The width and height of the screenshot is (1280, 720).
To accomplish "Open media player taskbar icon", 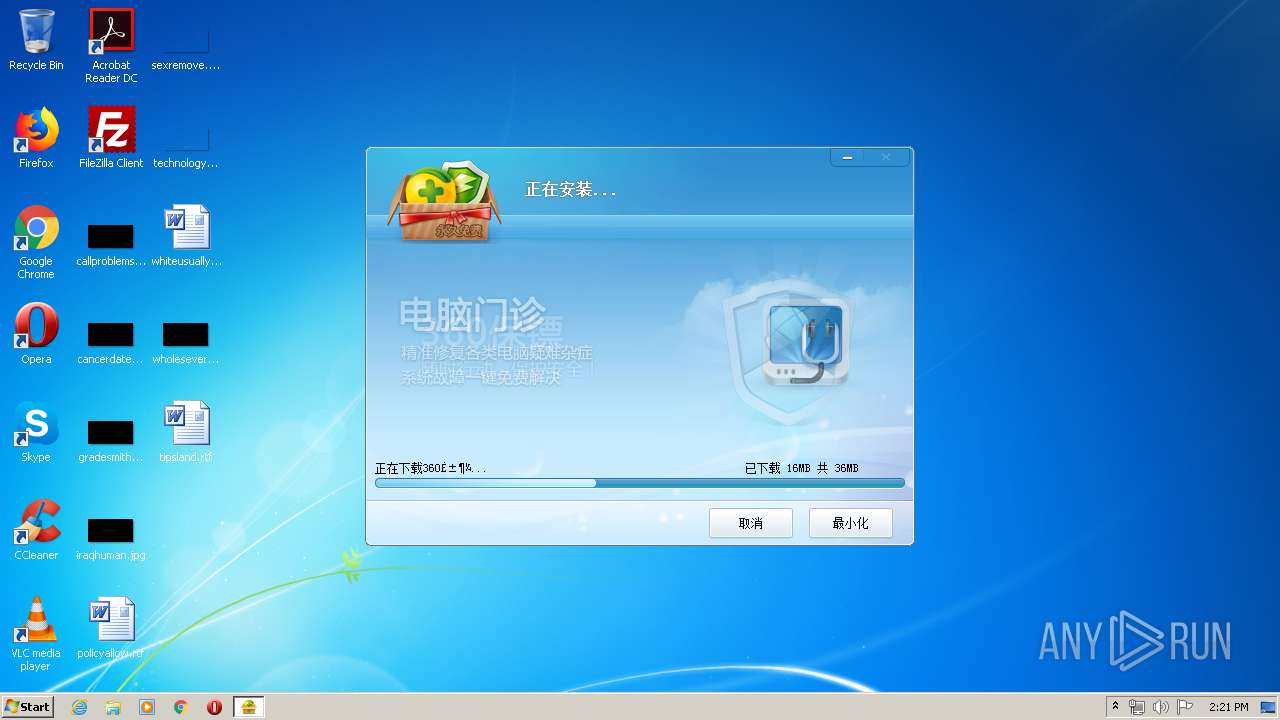I will click(x=147, y=707).
